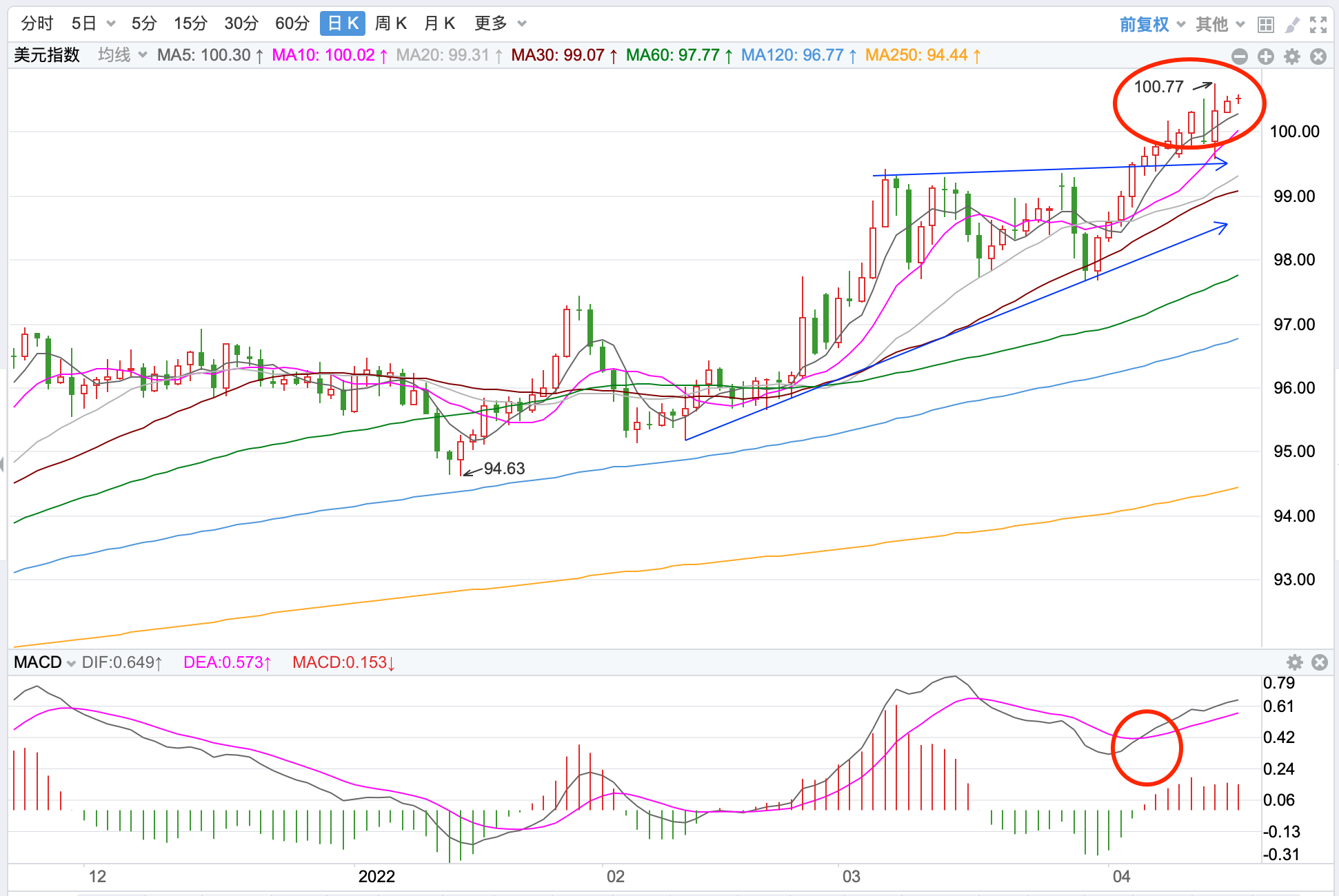Close the MACD indicator panel
This screenshot has width=1339, height=896.
click(x=1319, y=662)
